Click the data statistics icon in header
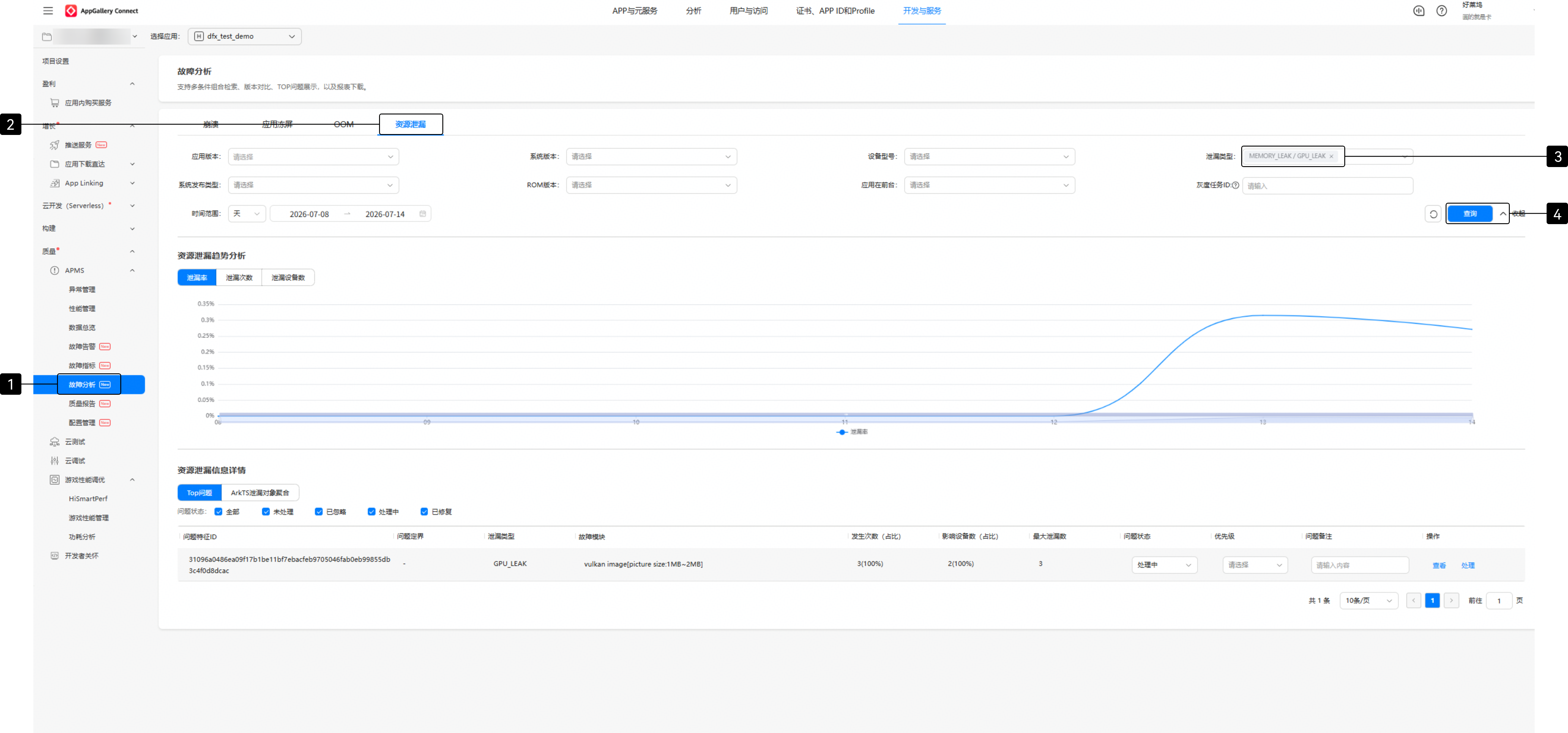The image size is (1568, 733). coord(1419,11)
